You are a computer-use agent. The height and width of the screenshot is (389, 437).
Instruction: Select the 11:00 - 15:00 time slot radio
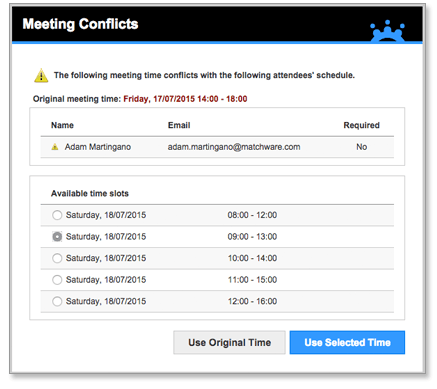click(x=57, y=280)
